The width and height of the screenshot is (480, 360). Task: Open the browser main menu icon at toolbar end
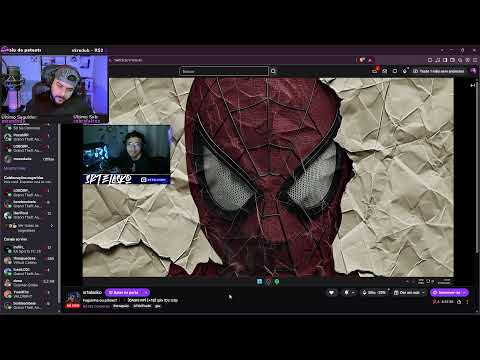[x=475, y=60]
